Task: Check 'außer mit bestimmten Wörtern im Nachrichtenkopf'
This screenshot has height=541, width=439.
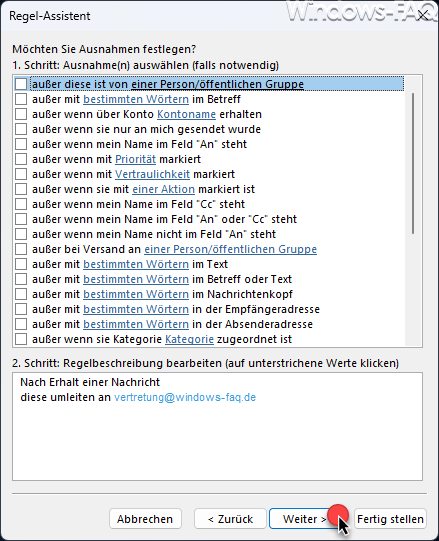Action: pos(21,294)
